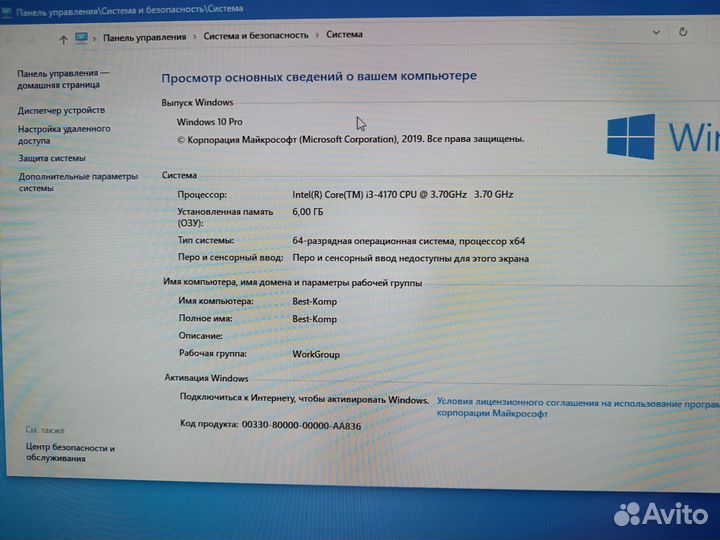Viewport: 720px width, 540px height.
Task: Click the Активация Windows section header
Action: [206, 378]
